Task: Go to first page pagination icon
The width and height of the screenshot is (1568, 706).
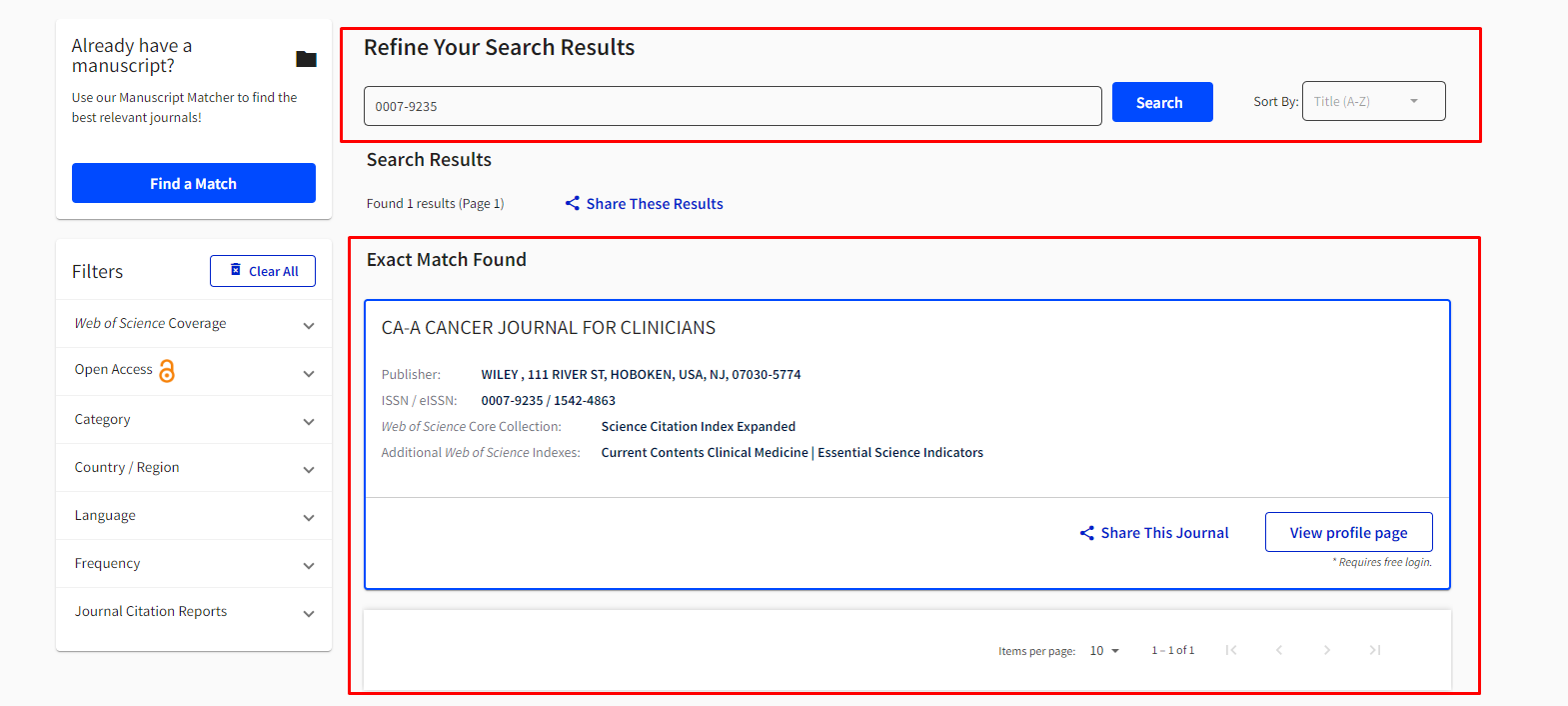Action: (1231, 650)
